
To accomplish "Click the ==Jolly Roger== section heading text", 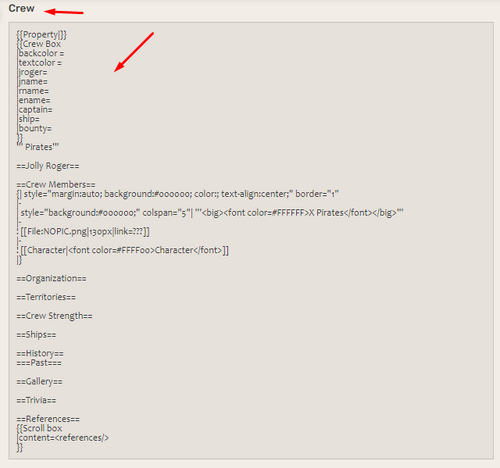I will click(48, 166).
